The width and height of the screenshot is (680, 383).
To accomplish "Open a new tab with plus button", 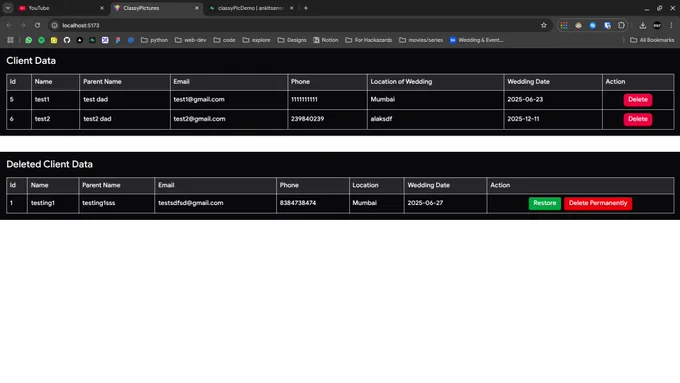I will [x=306, y=8].
